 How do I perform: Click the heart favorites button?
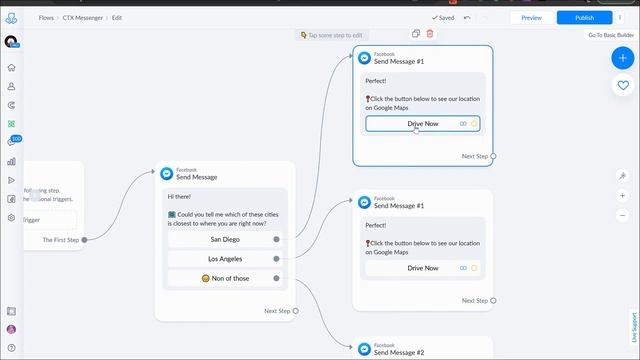(x=623, y=85)
